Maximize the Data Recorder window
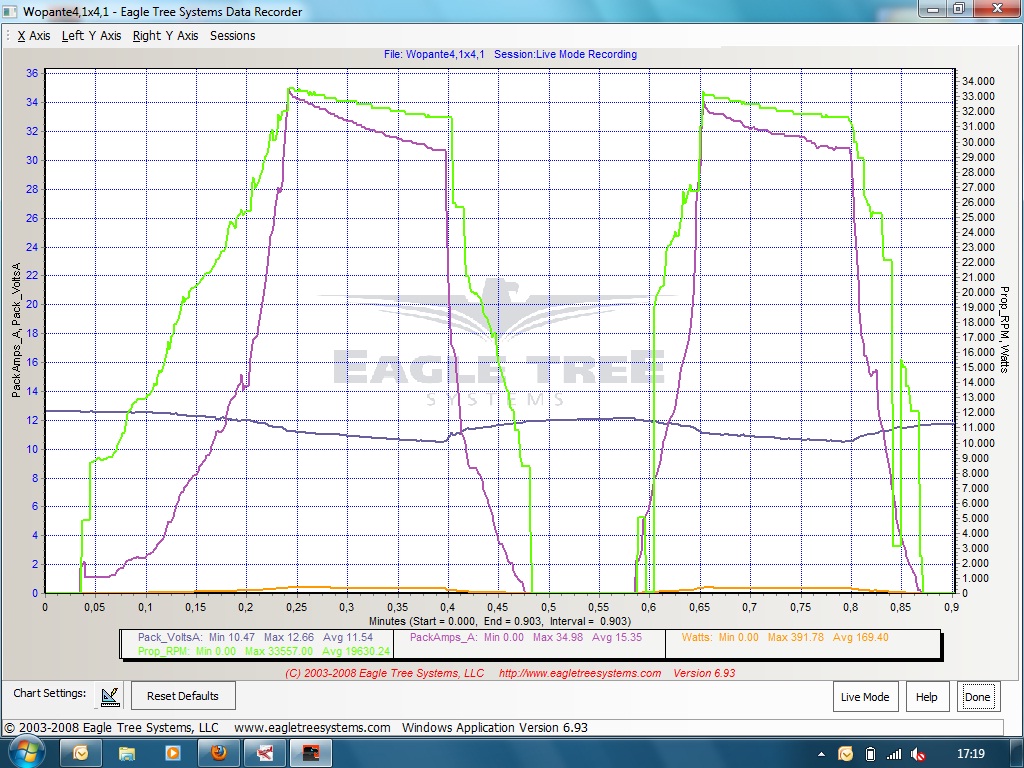This screenshot has width=1024, height=768. pos(959,8)
